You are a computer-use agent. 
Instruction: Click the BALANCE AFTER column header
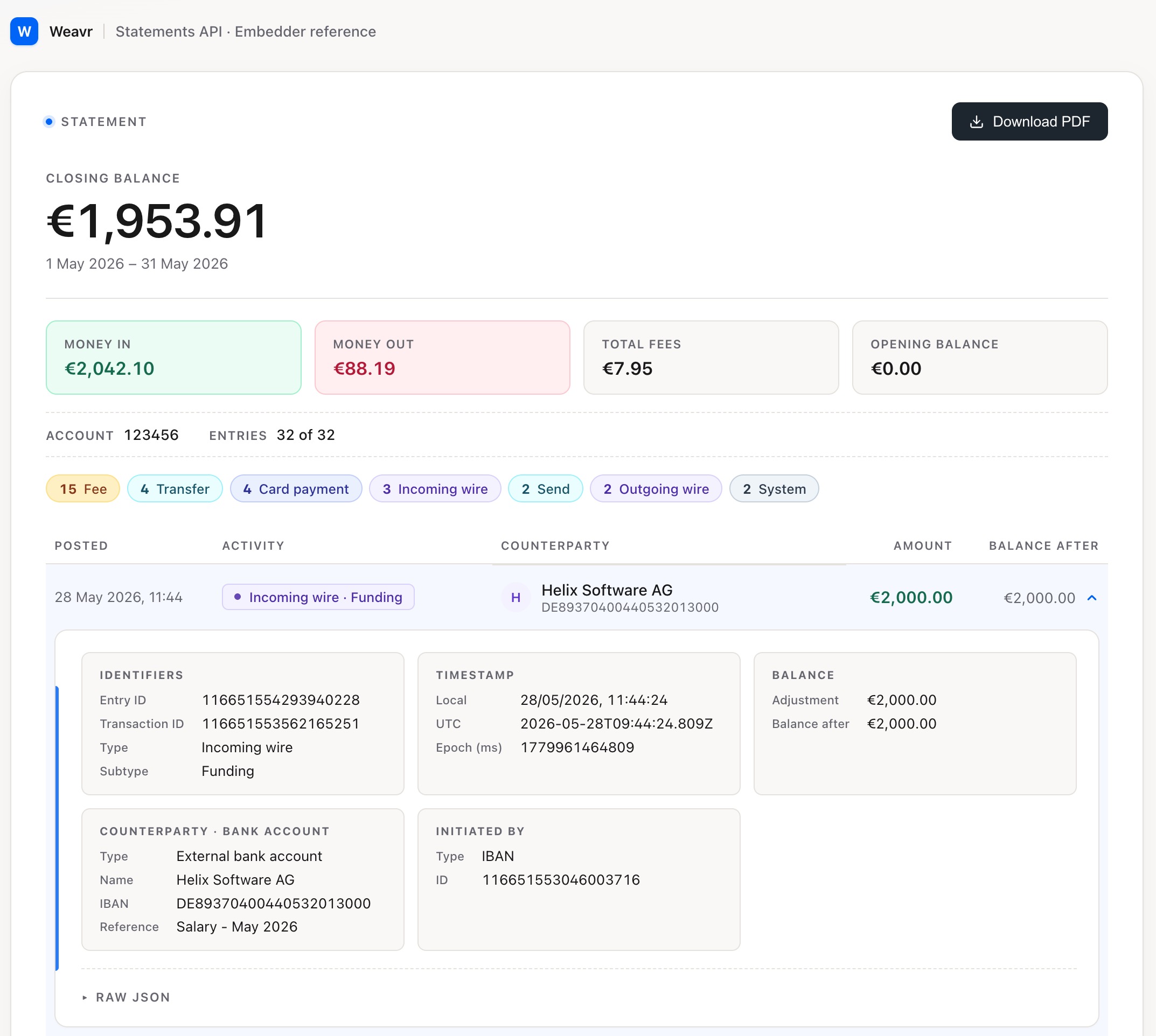(1043, 546)
